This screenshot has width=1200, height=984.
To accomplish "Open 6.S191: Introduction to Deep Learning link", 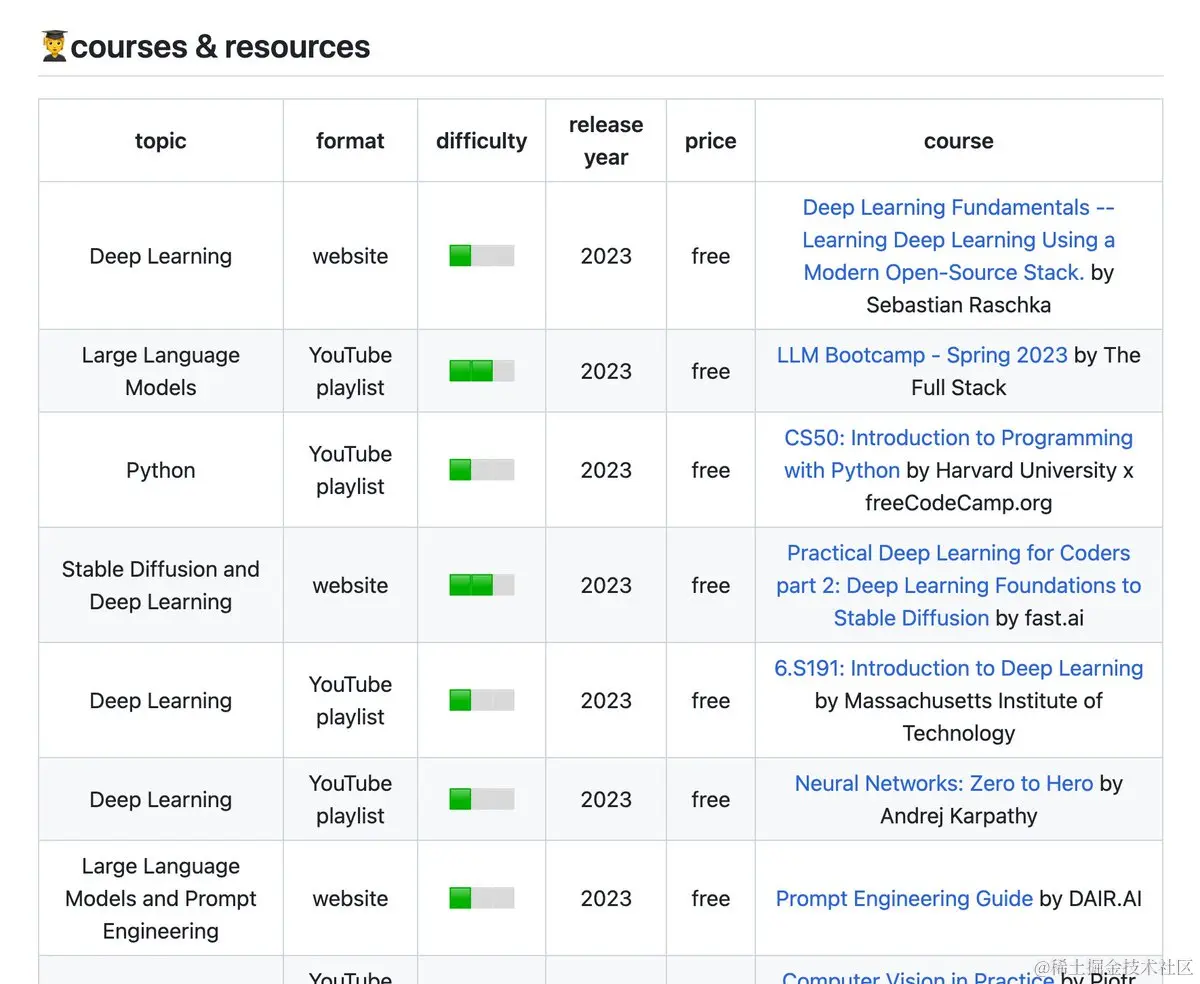I will (958, 668).
